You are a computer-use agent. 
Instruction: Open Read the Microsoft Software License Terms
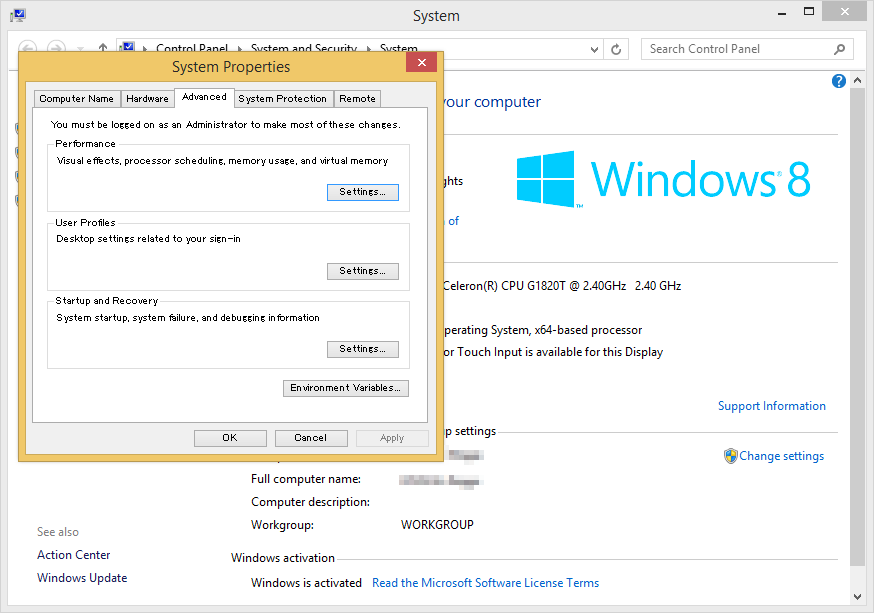pos(485,583)
